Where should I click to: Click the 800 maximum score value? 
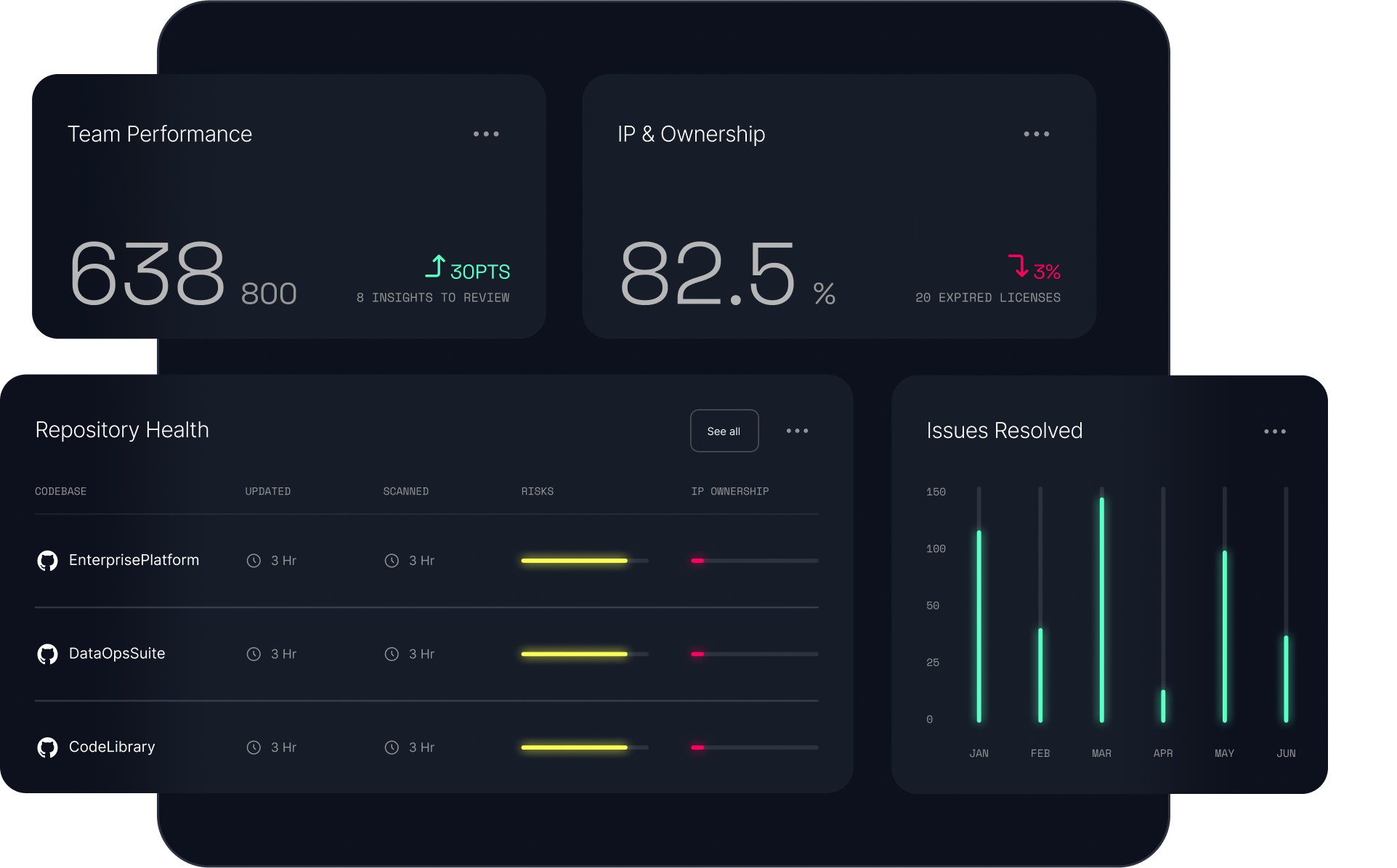click(x=269, y=294)
